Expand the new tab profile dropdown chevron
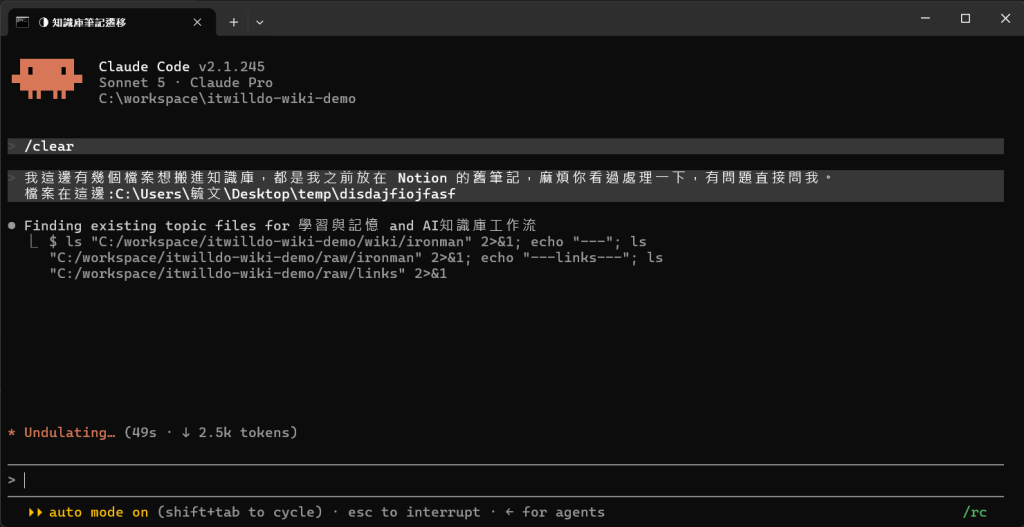 click(260, 22)
